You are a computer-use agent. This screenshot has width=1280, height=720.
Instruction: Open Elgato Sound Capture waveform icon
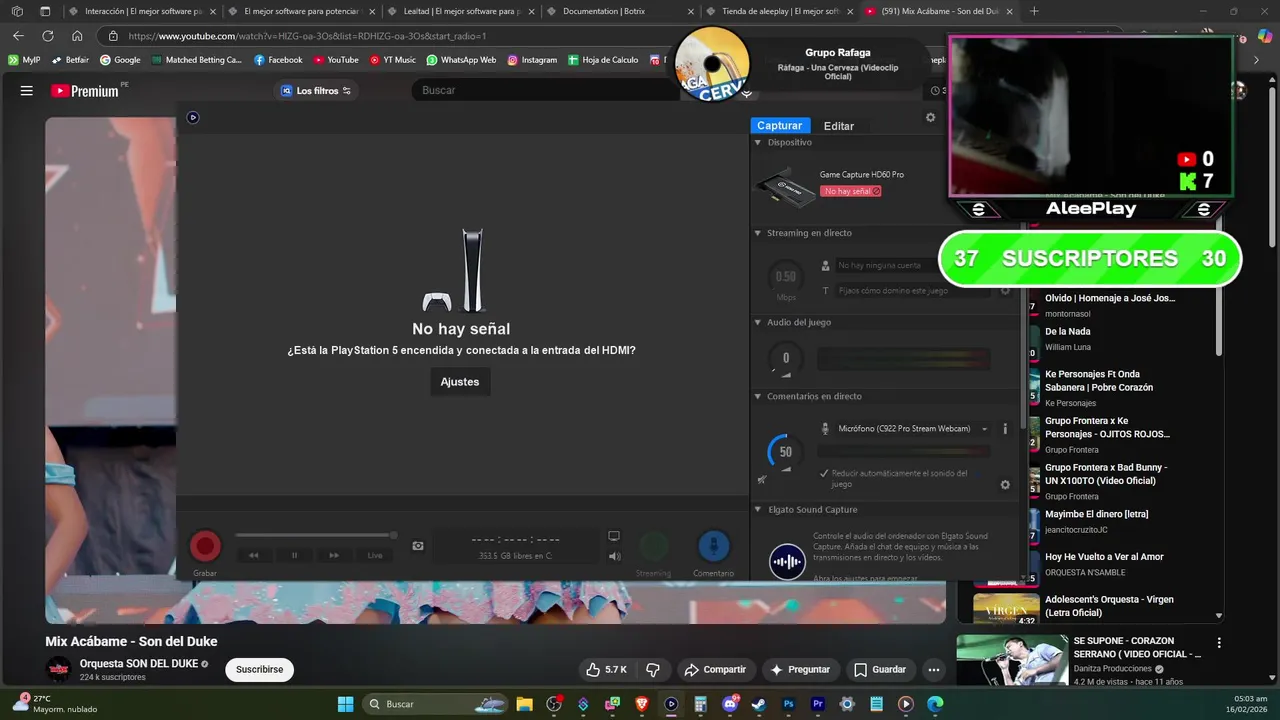[x=787, y=561]
